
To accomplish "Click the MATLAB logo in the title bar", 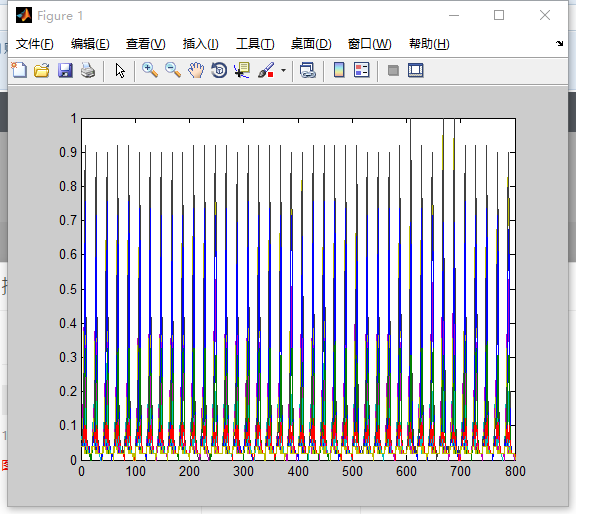I will pos(24,15).
